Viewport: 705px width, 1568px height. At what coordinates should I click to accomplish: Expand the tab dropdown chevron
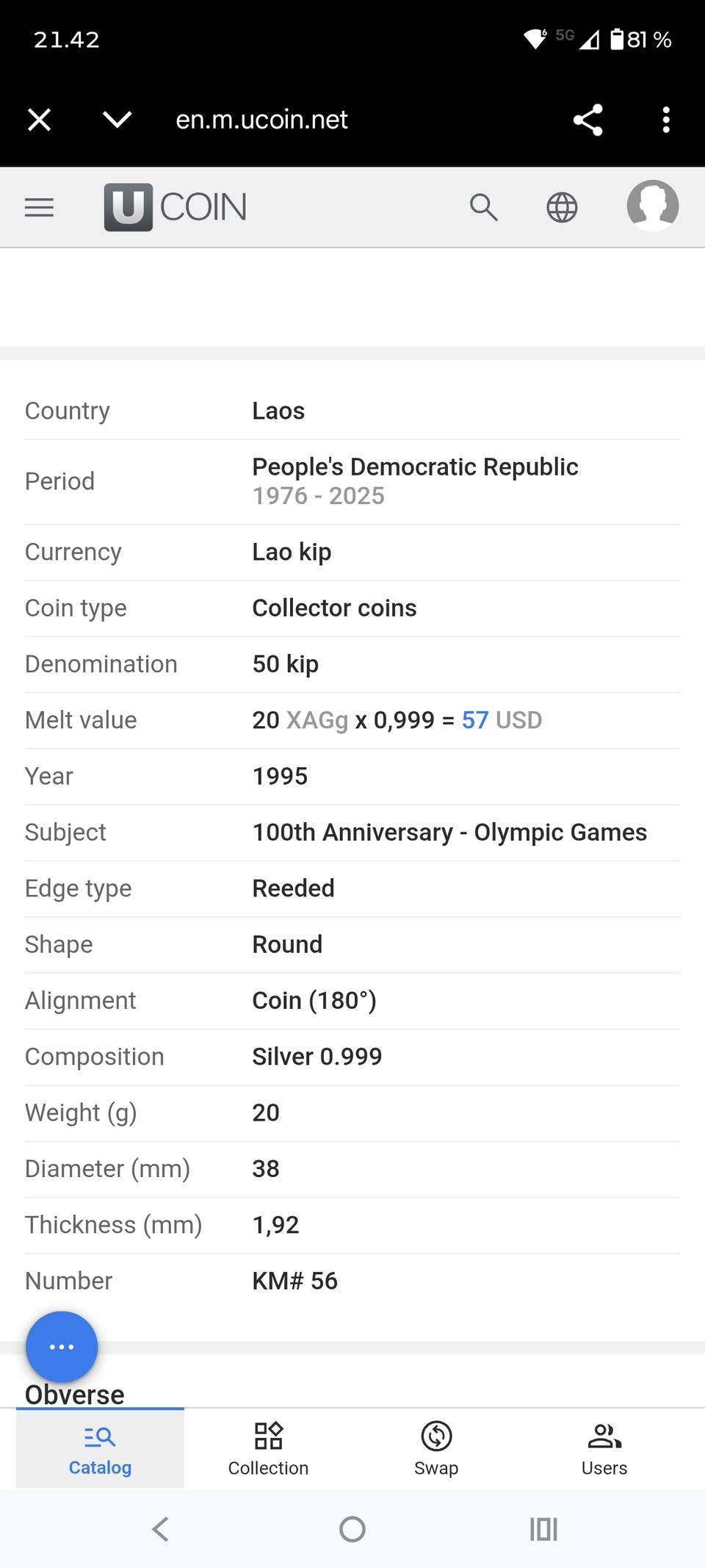117,120
